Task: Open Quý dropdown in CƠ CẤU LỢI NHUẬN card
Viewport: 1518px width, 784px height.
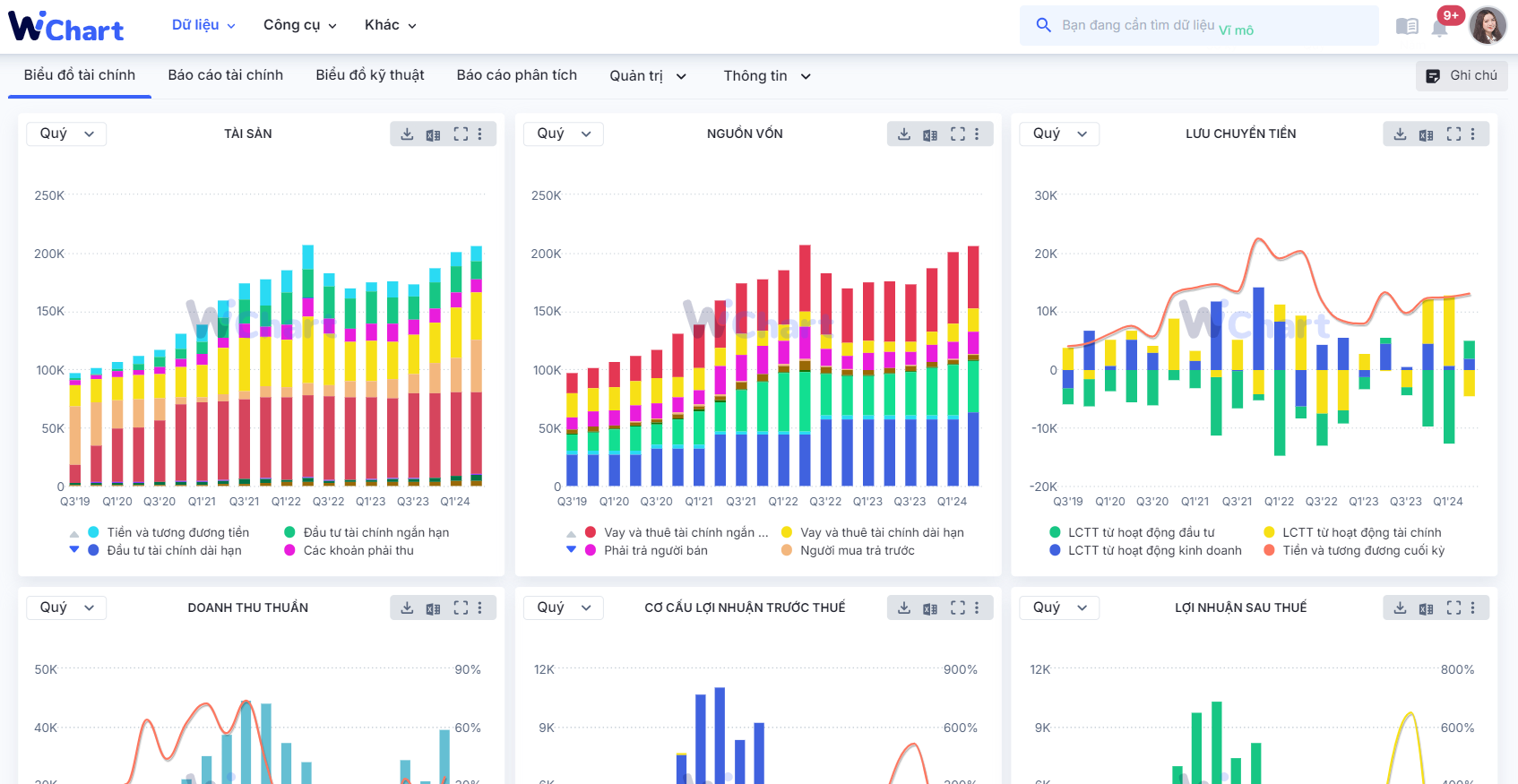Action: [564, 607]
